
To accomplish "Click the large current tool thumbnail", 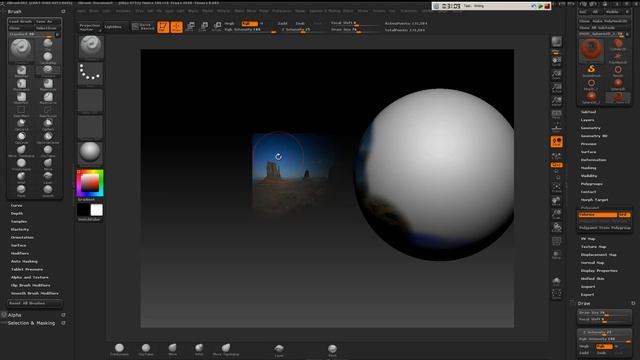I will [591, 50].
